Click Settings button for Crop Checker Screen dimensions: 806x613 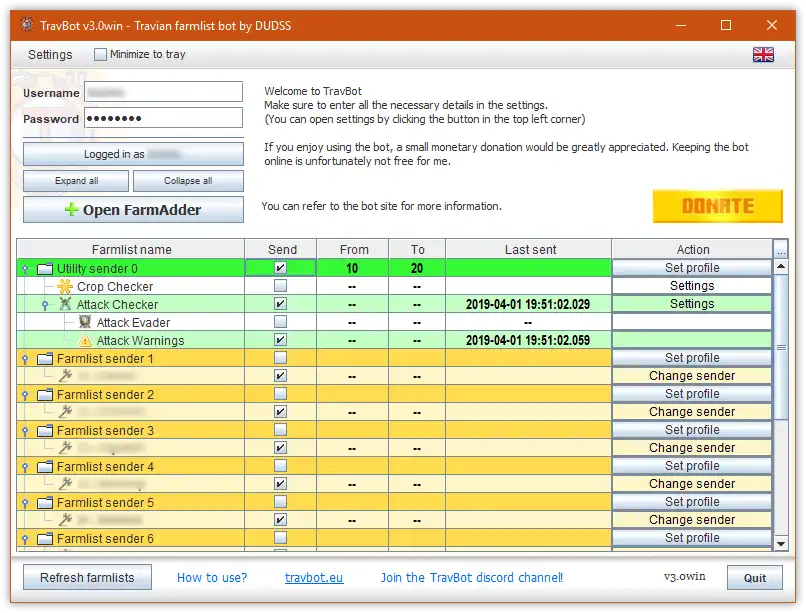[692, 286]
